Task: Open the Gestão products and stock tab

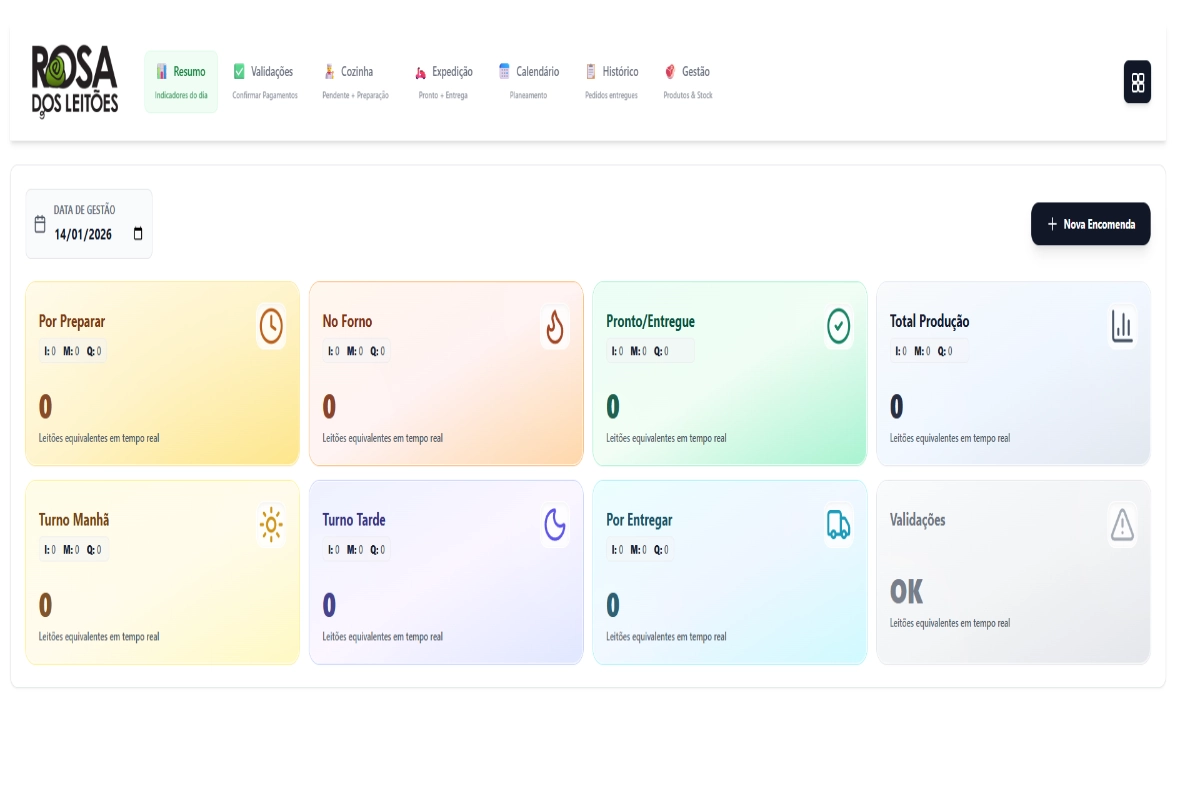Action: (x=688, y=82)
